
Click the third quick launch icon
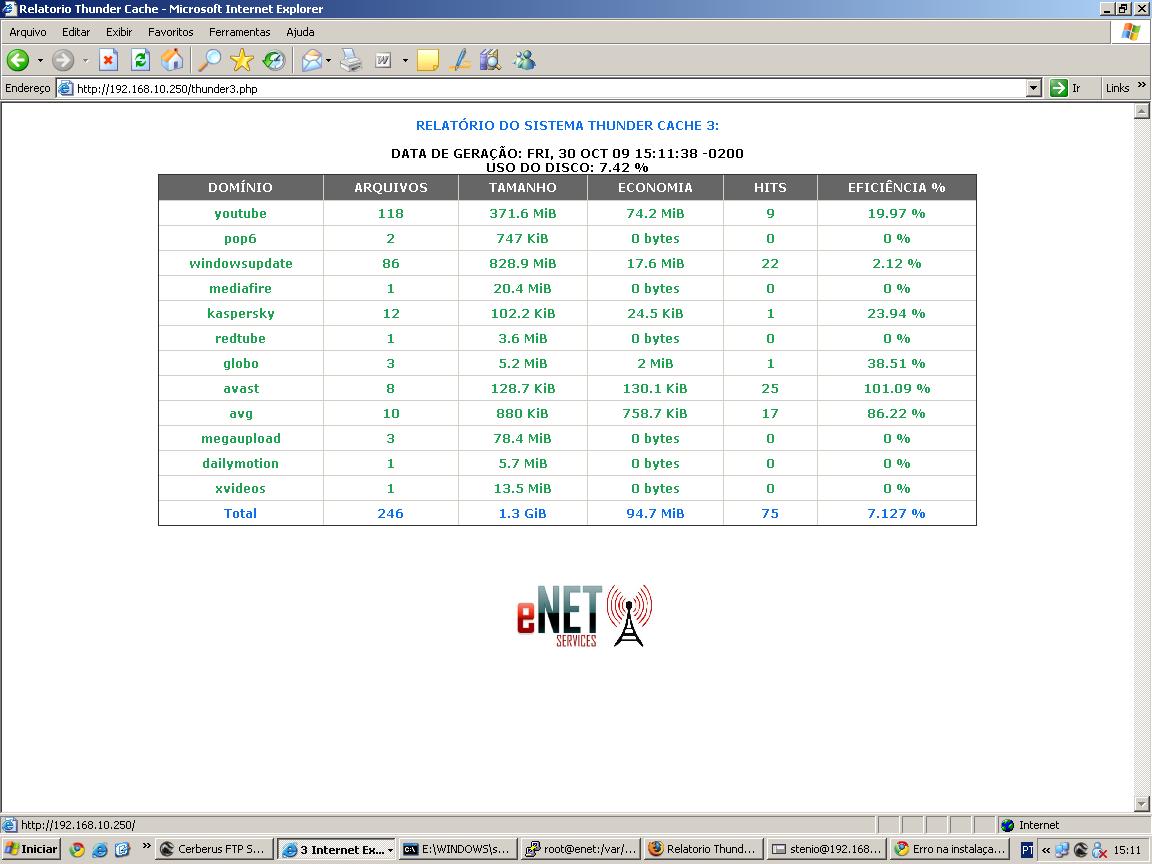122,850
